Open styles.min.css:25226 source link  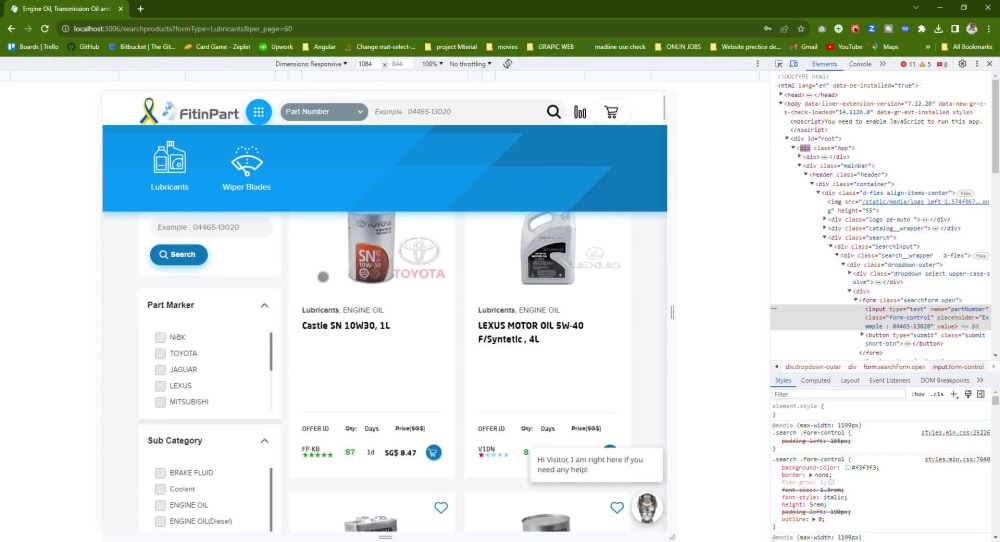(x=955, y=433)
